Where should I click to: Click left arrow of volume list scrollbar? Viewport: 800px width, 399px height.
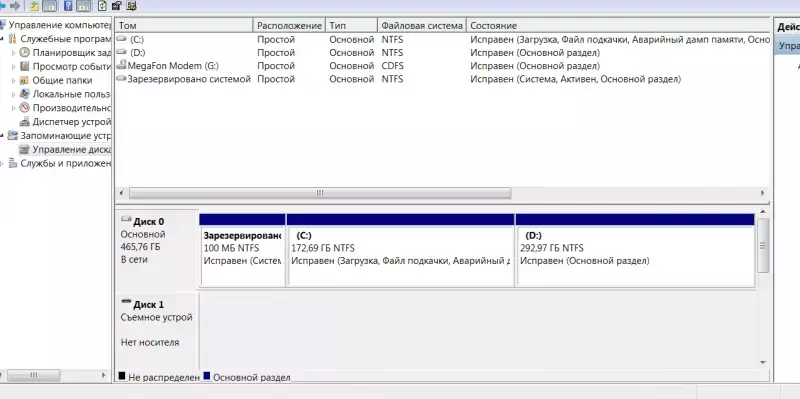[x=121, y=193]
